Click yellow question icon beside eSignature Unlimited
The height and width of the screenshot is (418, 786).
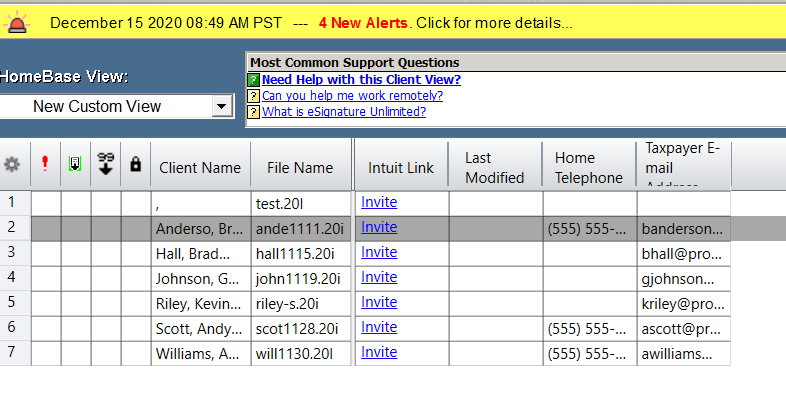tap(253, 112)
